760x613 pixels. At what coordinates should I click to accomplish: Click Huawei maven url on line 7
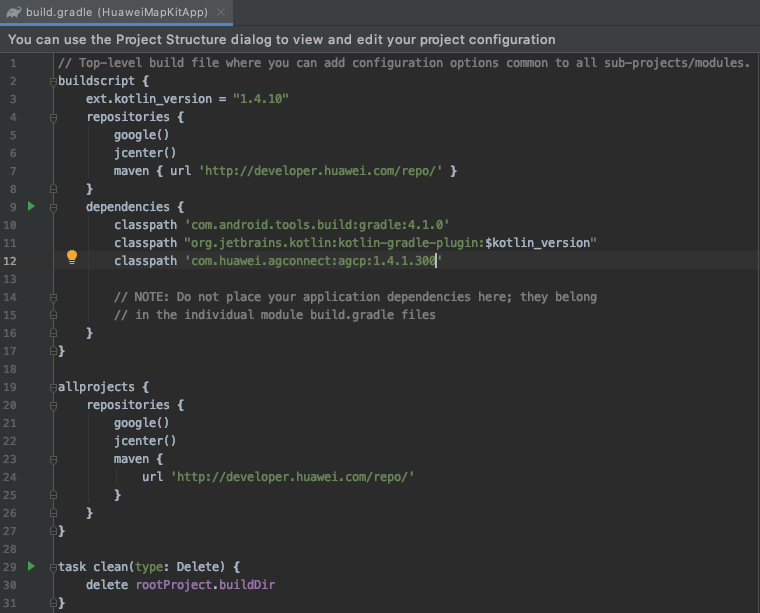pyautogui.click(x=321, y=171)
